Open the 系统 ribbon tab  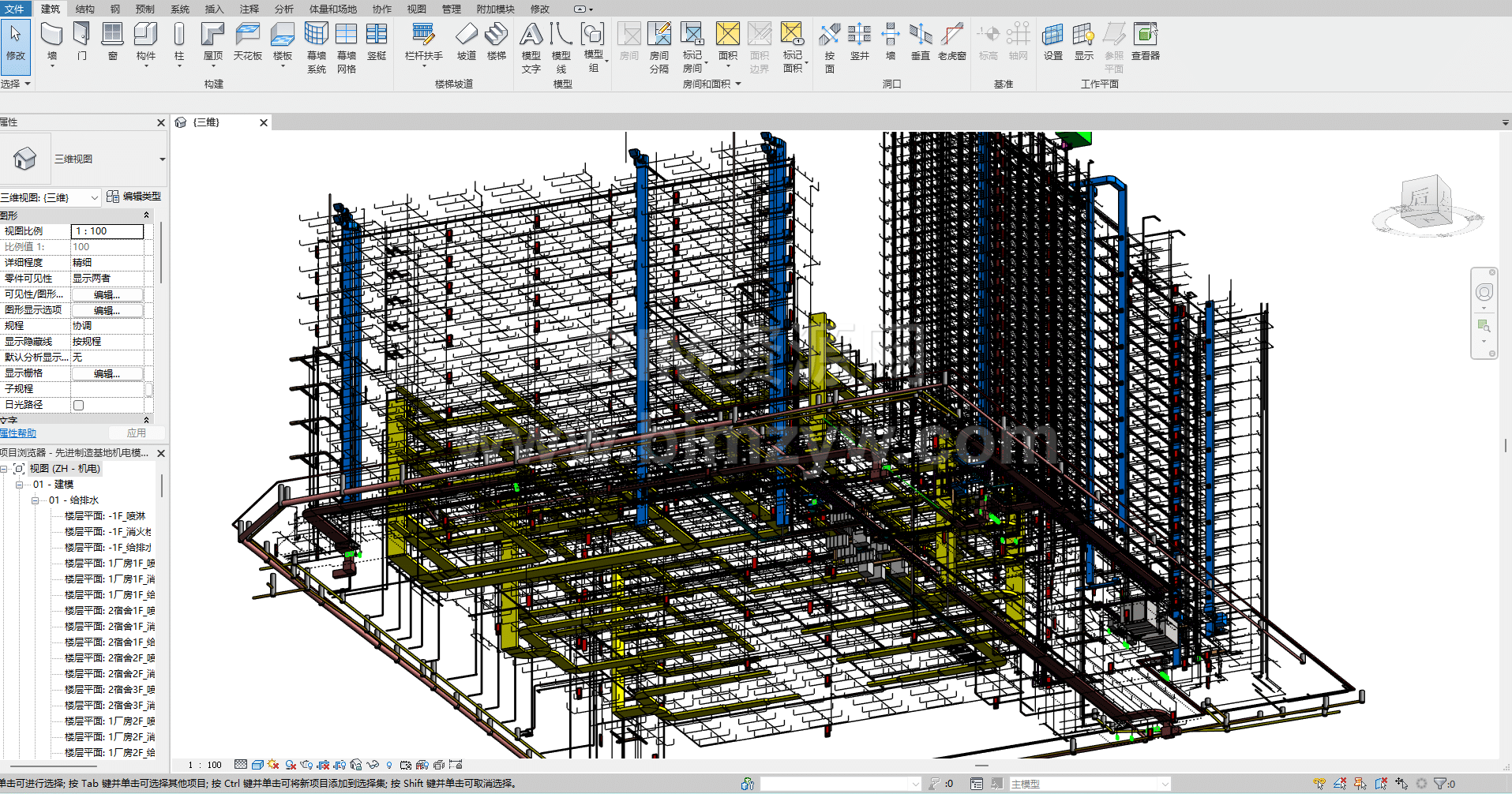pyautogui.click(x=180, y=9)
